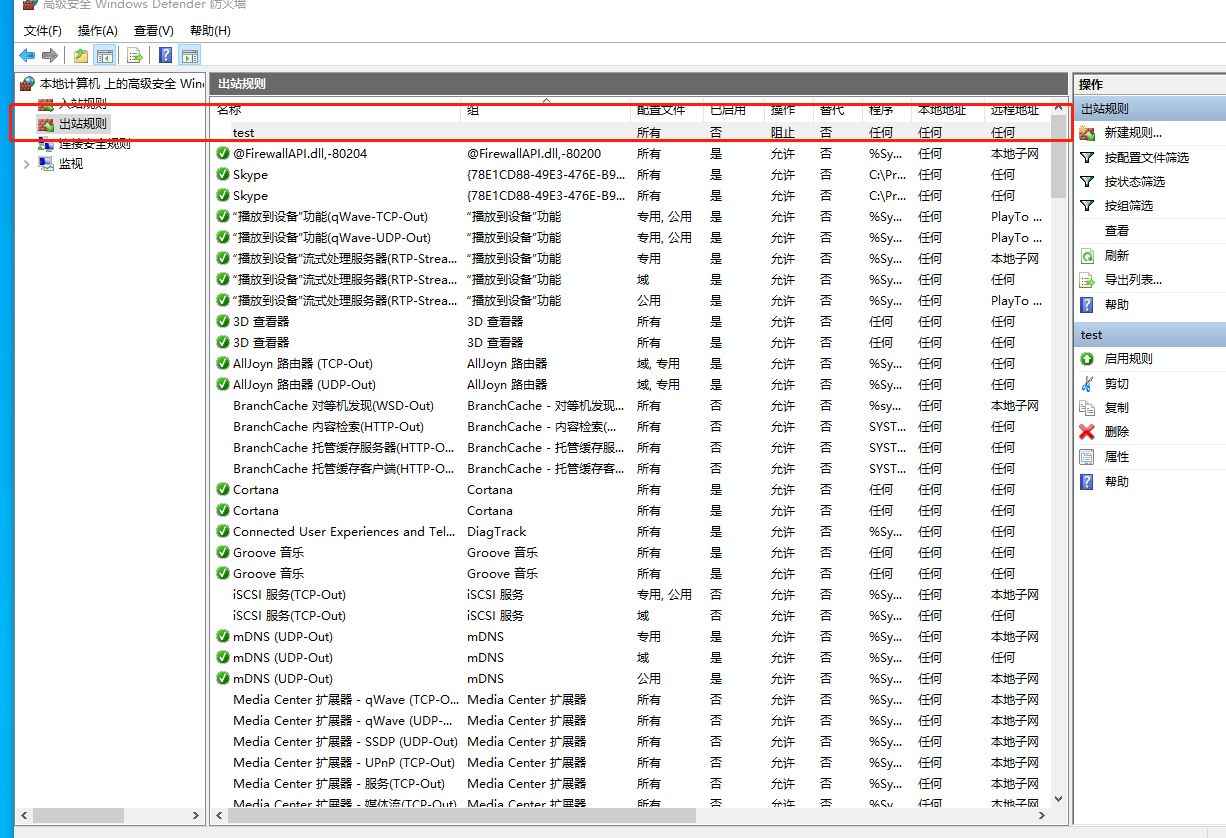
Task: Sort by the 组 column header
Action: point(546,110)
